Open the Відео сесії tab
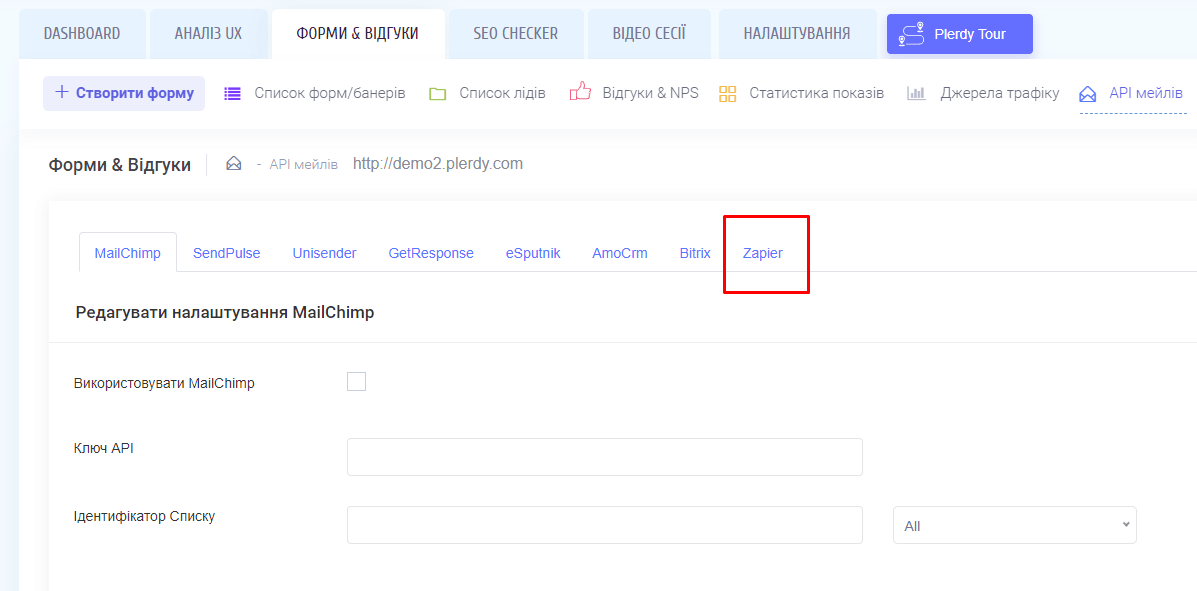The image size is (1197, 591). (649, 34)
